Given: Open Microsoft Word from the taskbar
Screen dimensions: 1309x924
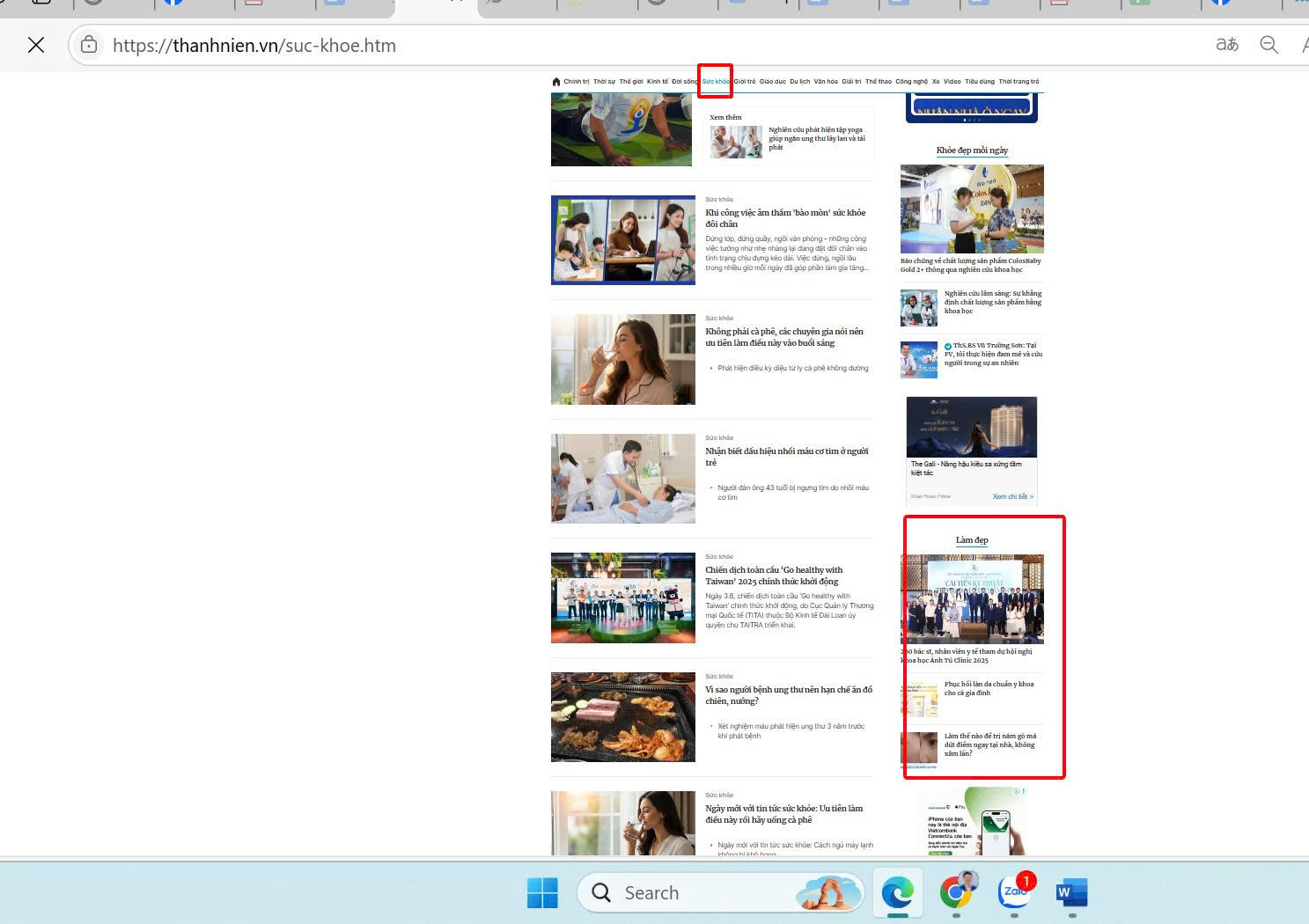Looking at the screenshot, I should [1072, 893].
